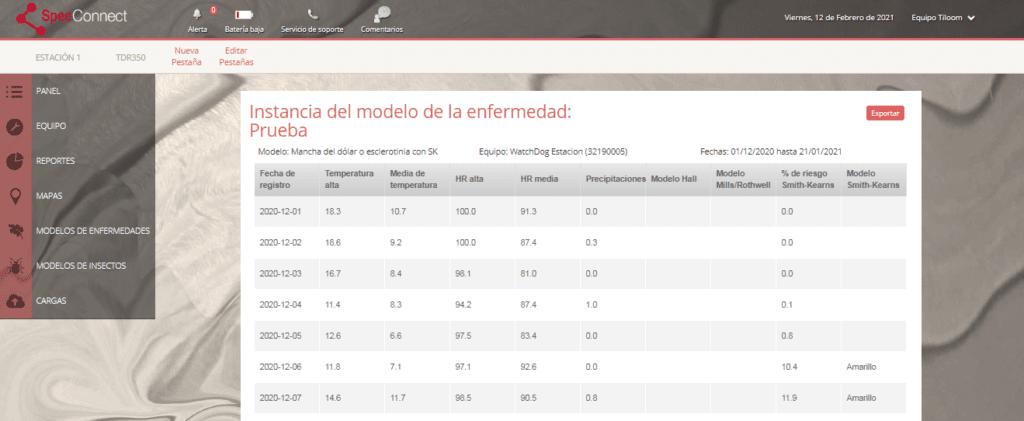Click the Reportes pie chart icon
The height and width of the screenshot is (421, 1024).
point(14,161)
